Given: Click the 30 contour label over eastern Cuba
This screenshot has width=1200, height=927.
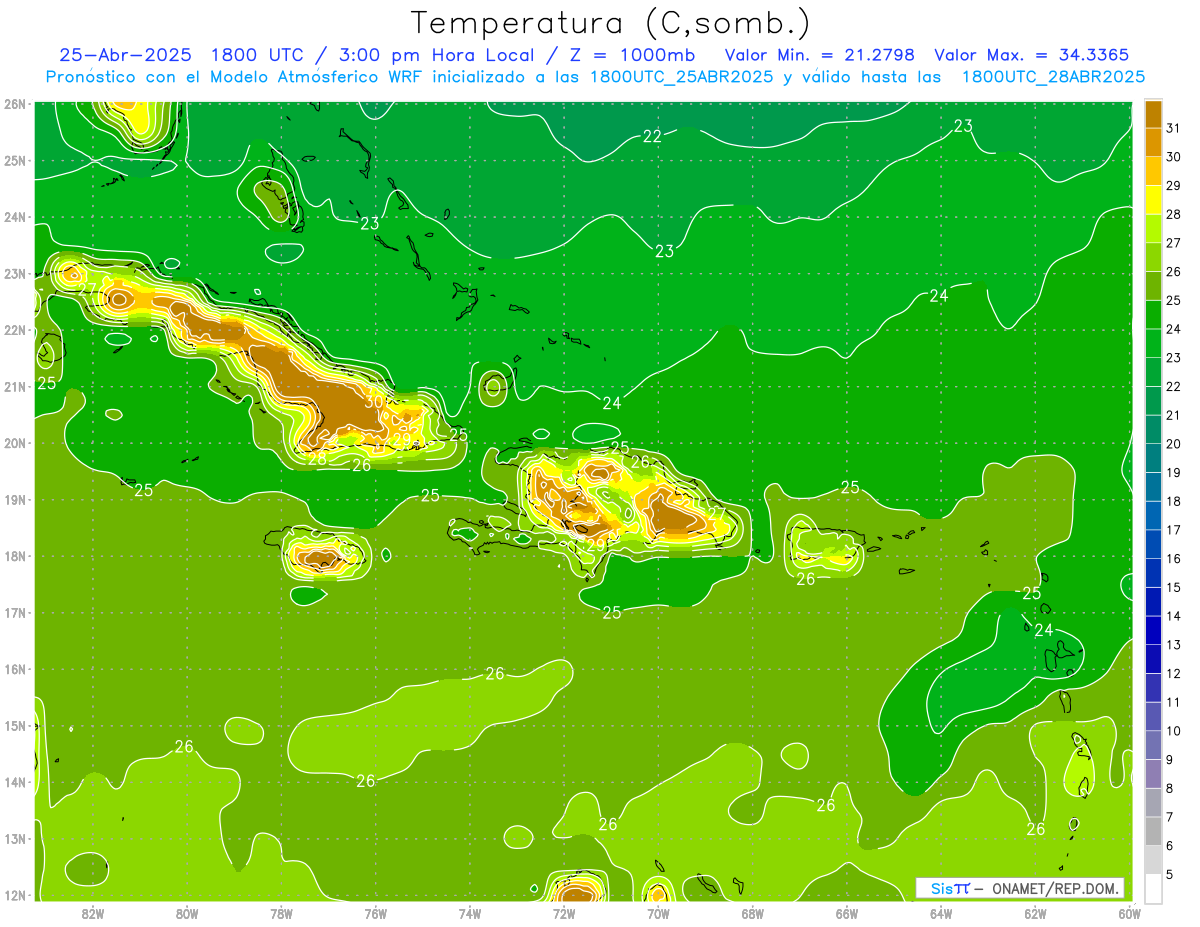Looking at the screenshot, I should coord(374,401).
